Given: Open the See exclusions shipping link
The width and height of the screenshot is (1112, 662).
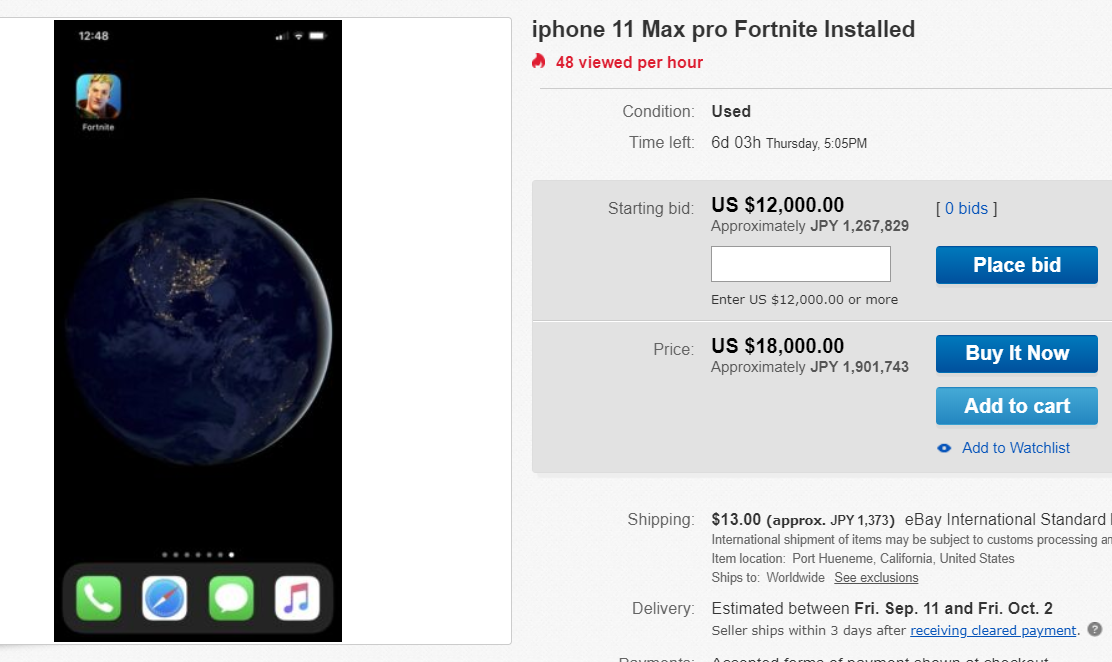Looking at the screenshot, I should [876, 577].
